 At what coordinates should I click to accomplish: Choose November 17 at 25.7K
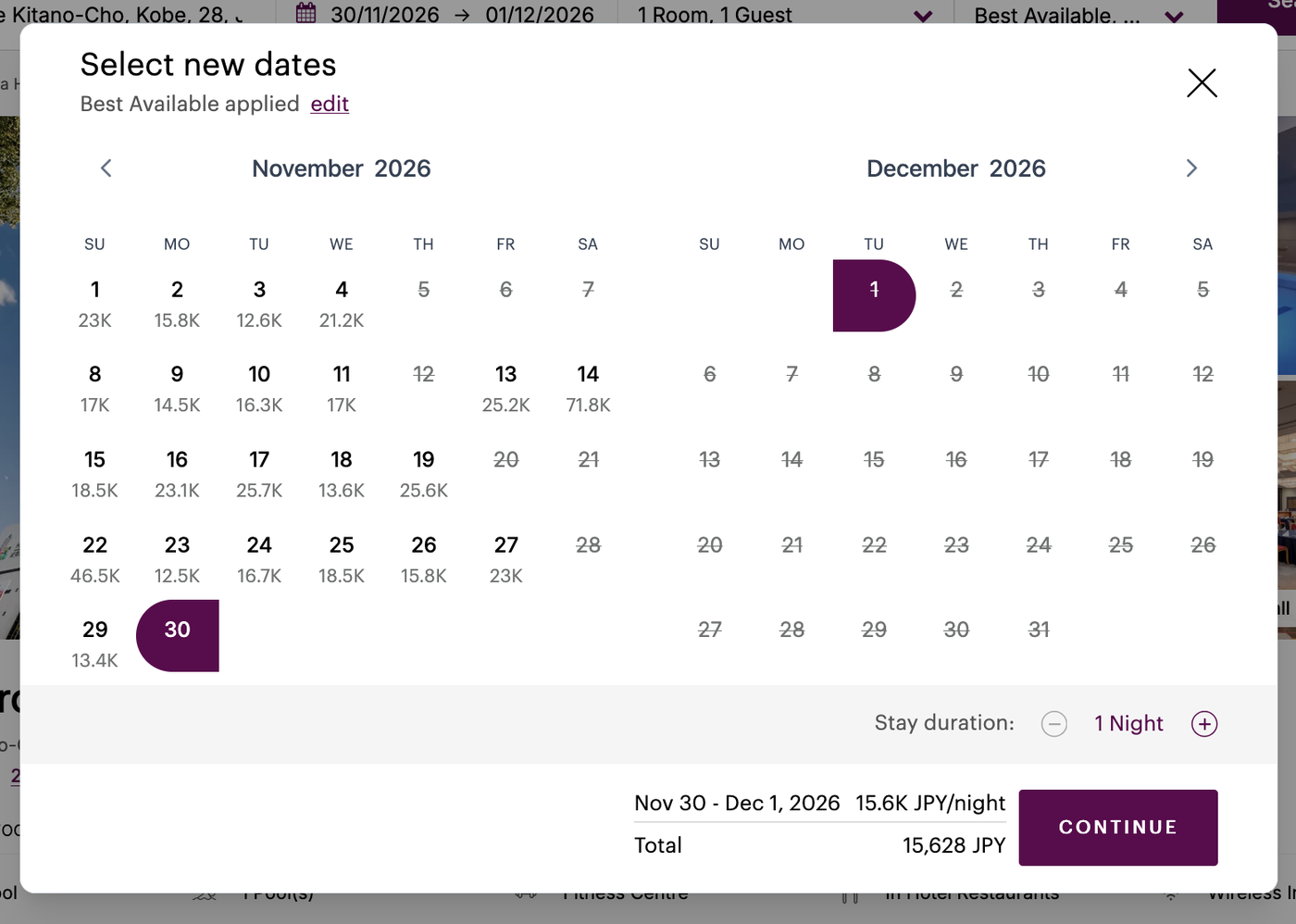[259, 474]
